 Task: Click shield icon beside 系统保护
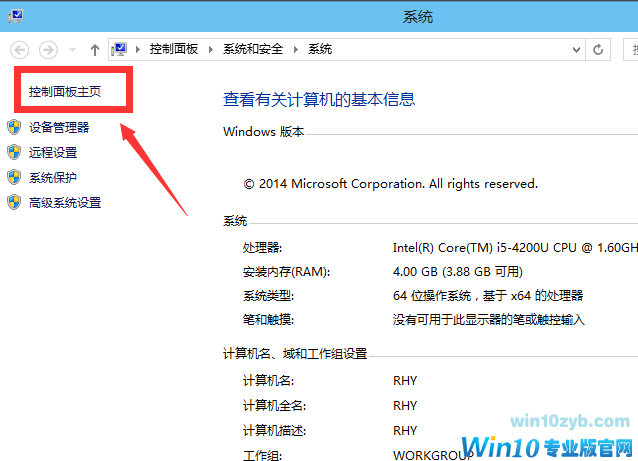tap(14, 177)
